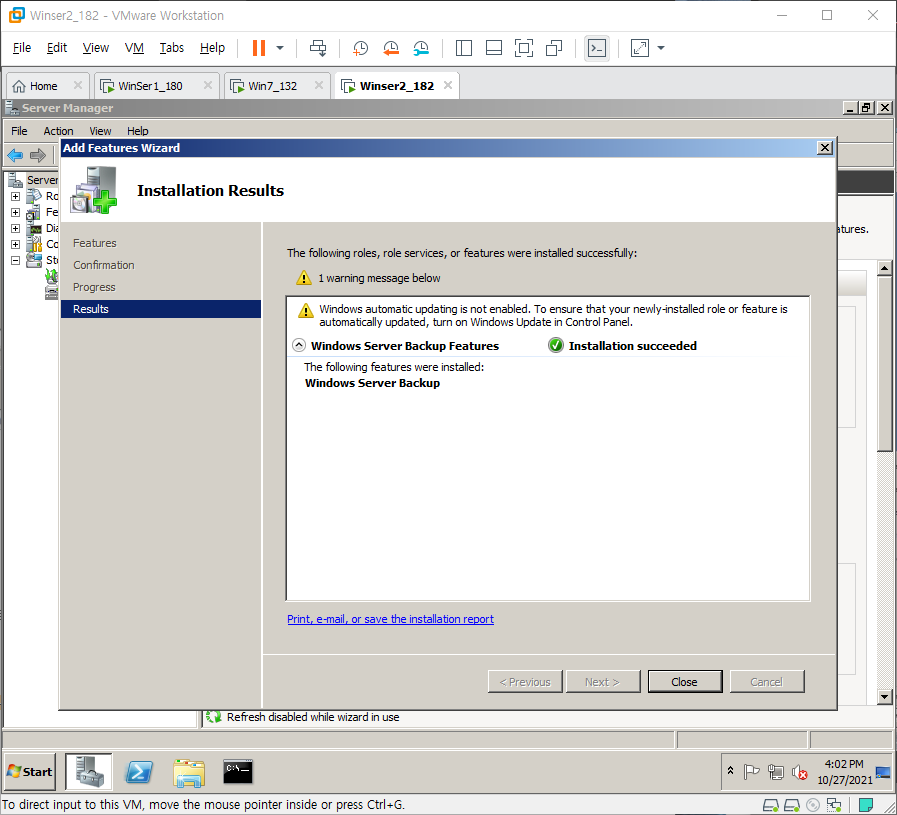Expand the Configuration tree node

pos(15,244)
